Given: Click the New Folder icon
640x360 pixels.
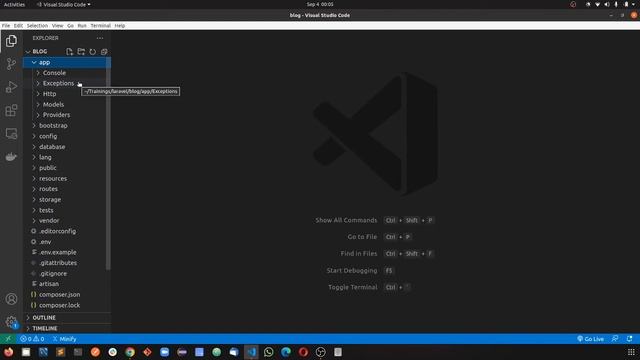Looking at the screenshot, I should [81, 51].
